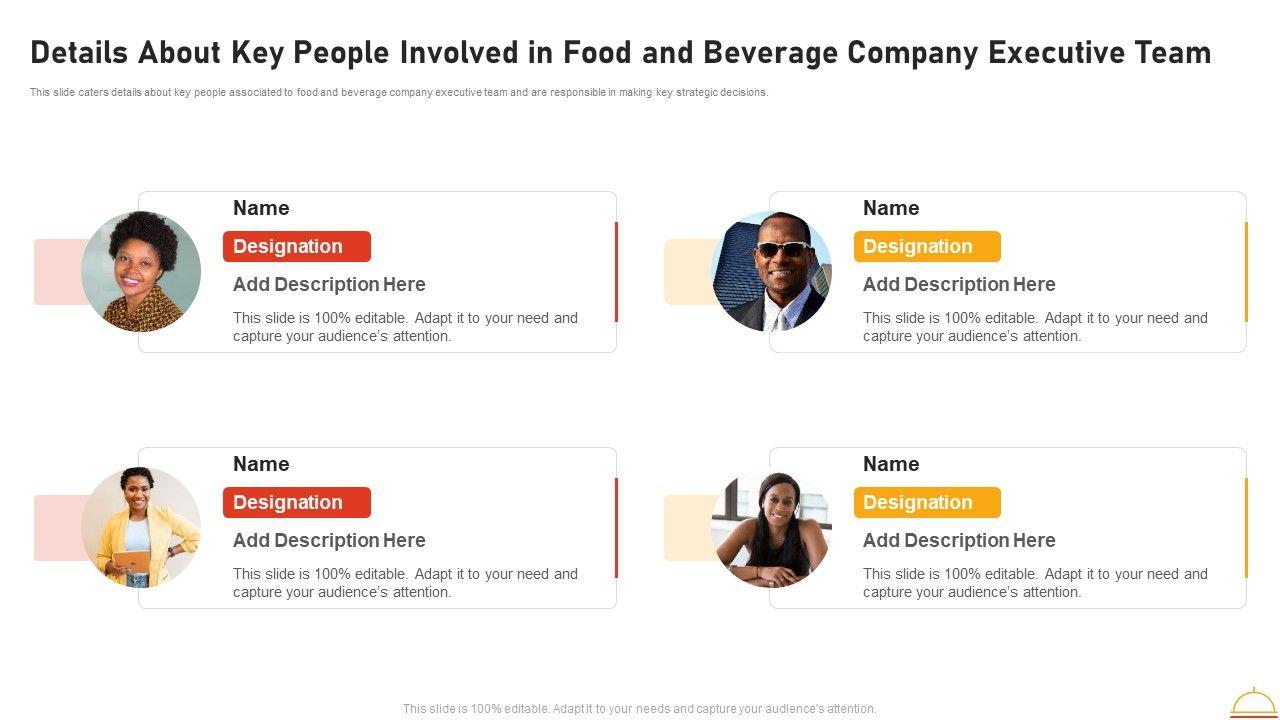
Task: Click the orange Designation label in top-right card
Action: [x=927, y=247]
